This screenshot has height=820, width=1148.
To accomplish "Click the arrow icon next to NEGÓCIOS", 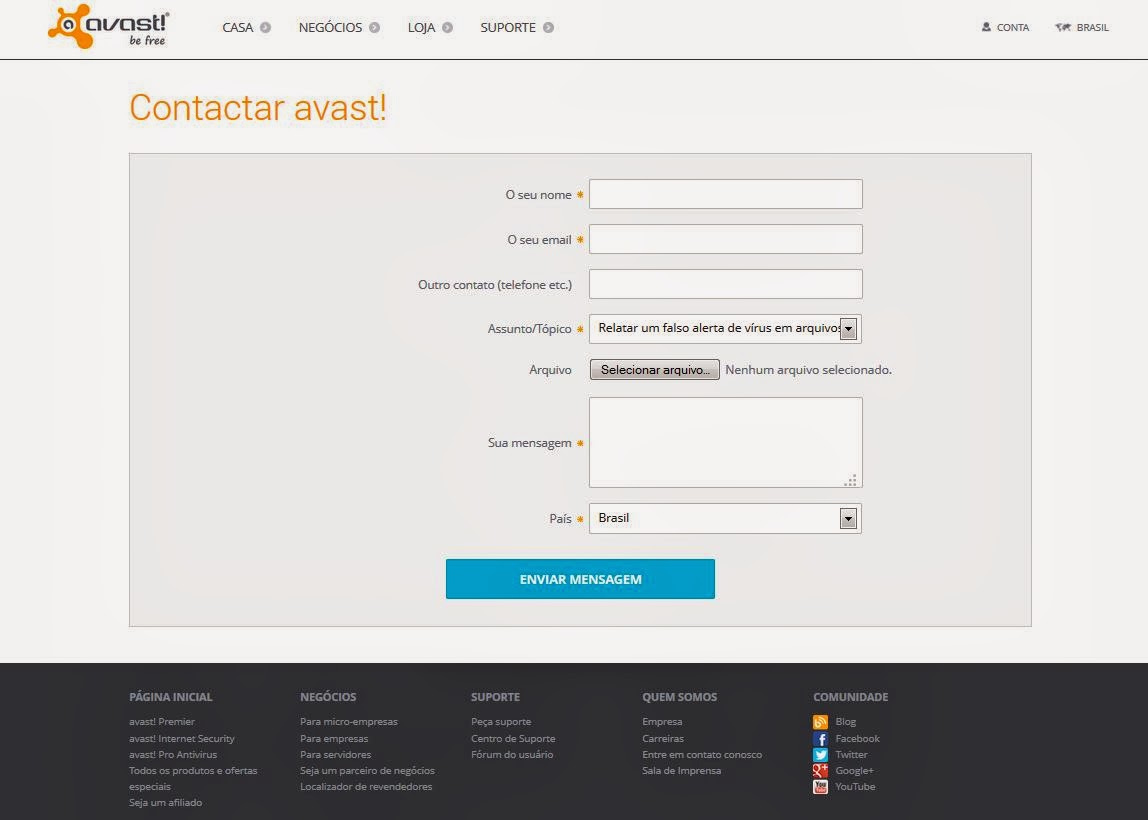I will [374, 28].
